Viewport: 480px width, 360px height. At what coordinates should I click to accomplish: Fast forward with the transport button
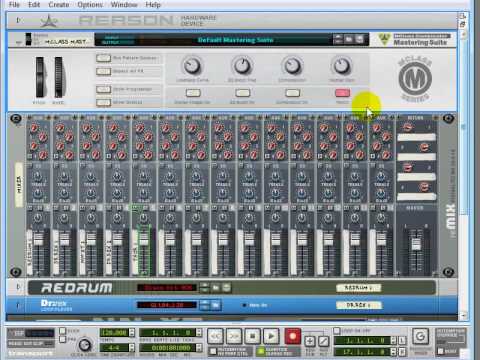(x=234, y=336)
